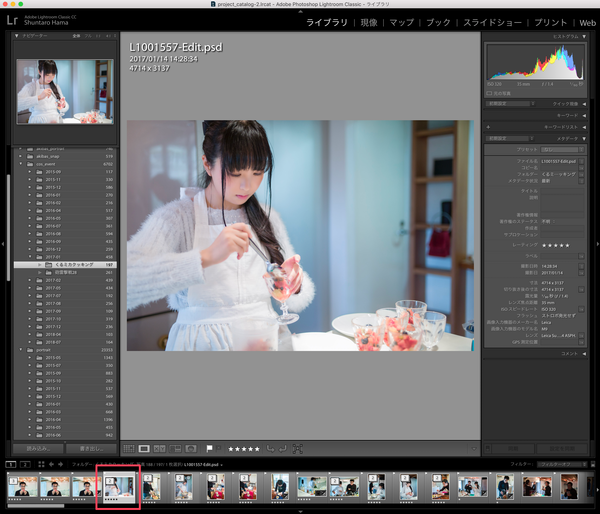Click the left panel vertical scrollbar
Image resolution: width=600 pixels, height=514 pixels.
tap(8, 228)
